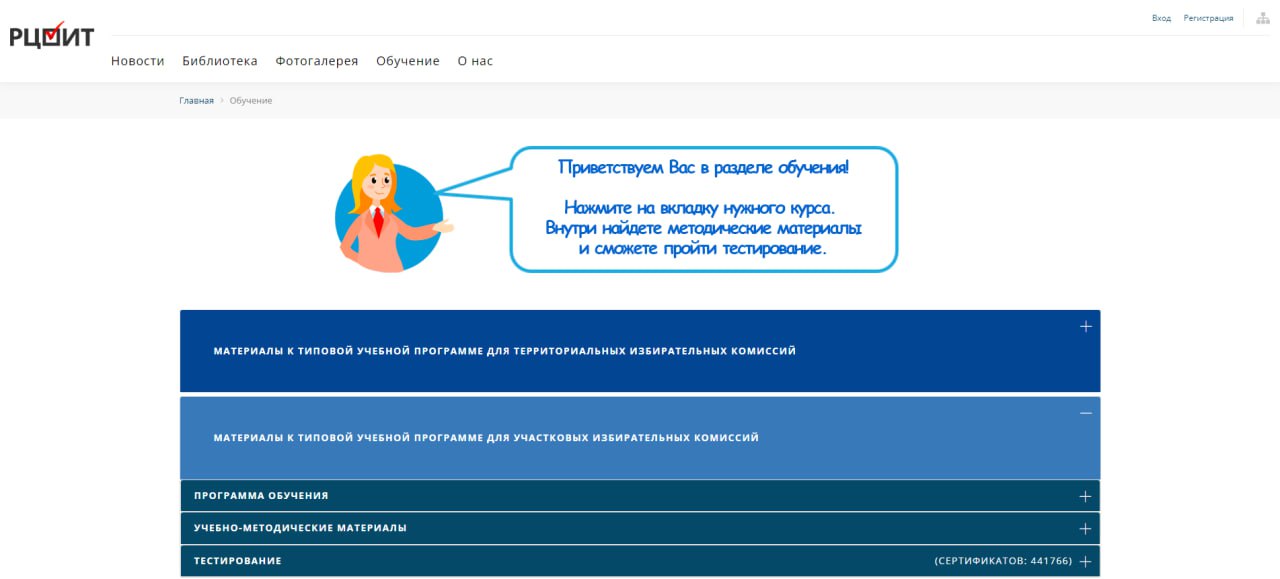Collapse материалы для участковых избирательных комиссий title
The width and height of the screenshot is (1280, 579).
point(486,438)
